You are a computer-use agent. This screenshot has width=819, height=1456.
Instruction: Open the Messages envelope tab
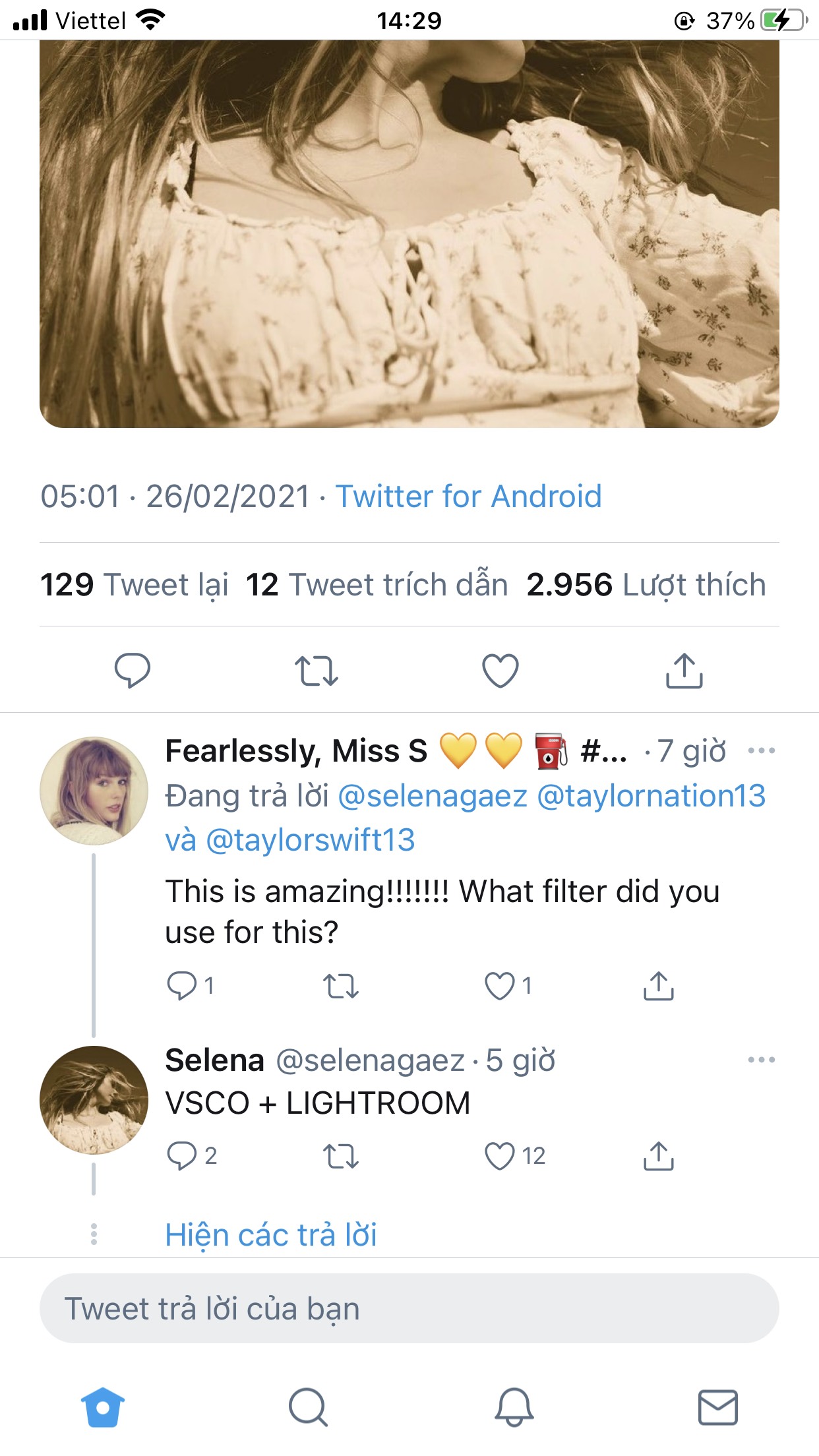click(x=717, y=1407)
